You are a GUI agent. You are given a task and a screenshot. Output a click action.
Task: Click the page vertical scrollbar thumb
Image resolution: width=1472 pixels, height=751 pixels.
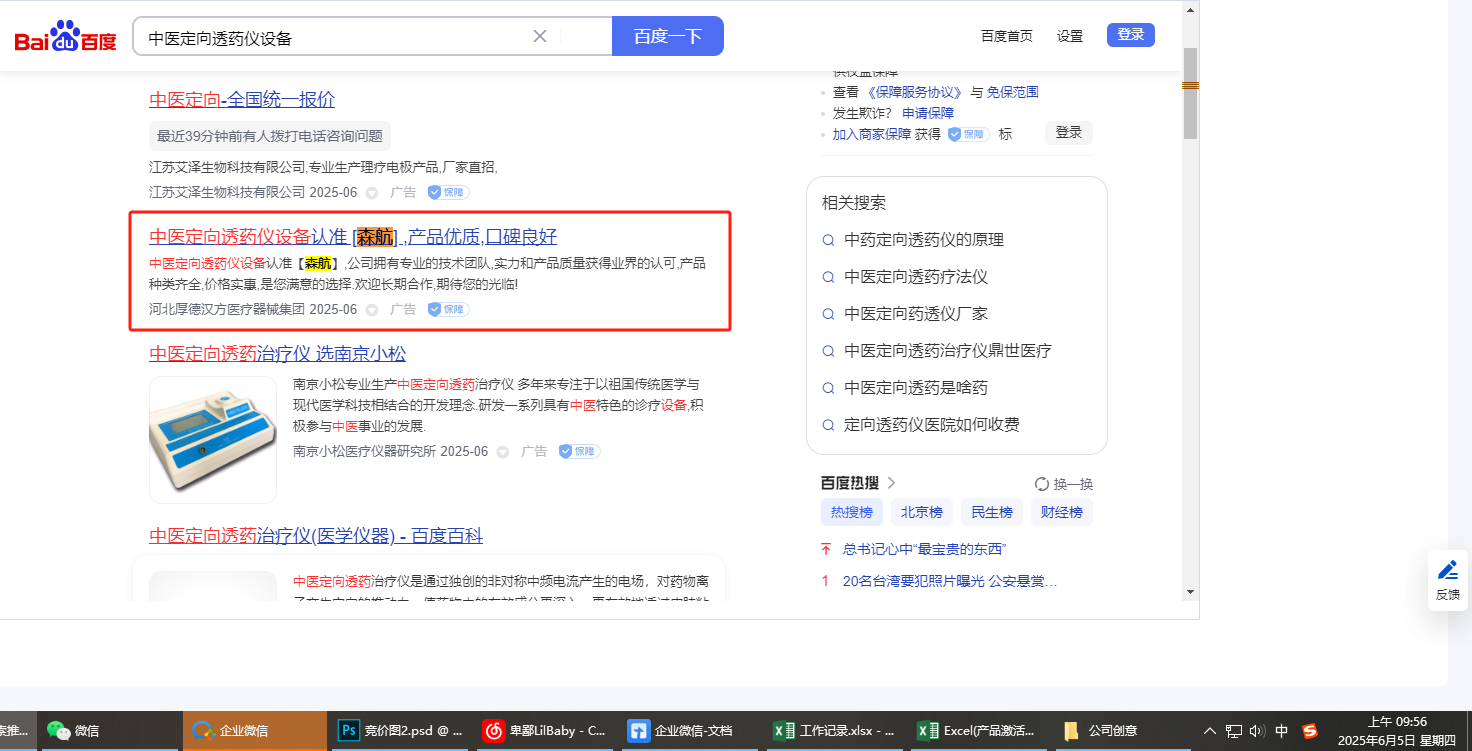tap(1190, 93)
